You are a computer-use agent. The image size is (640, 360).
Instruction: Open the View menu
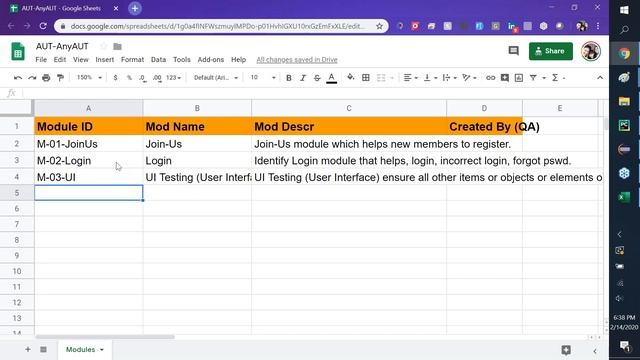point(81,60)
